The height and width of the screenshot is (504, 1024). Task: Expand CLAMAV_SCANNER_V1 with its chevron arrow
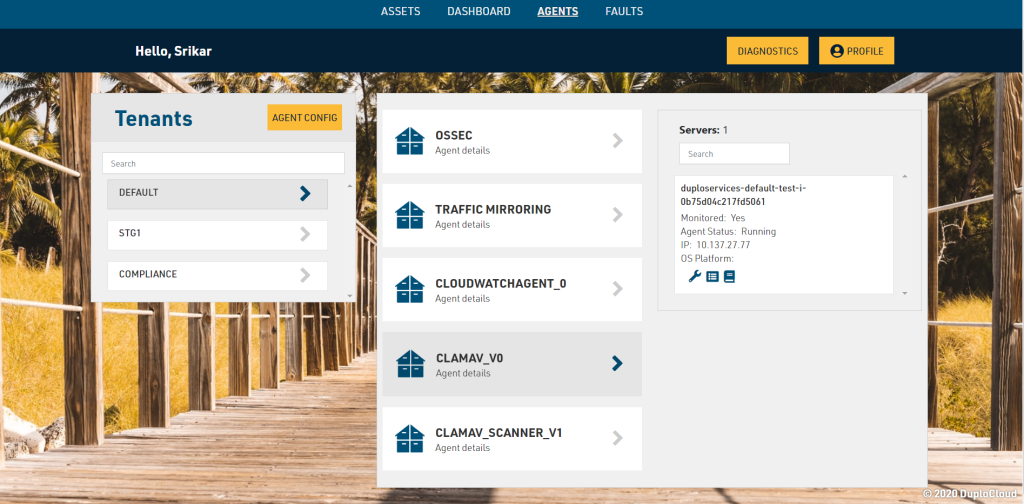(x=618, y=438)
